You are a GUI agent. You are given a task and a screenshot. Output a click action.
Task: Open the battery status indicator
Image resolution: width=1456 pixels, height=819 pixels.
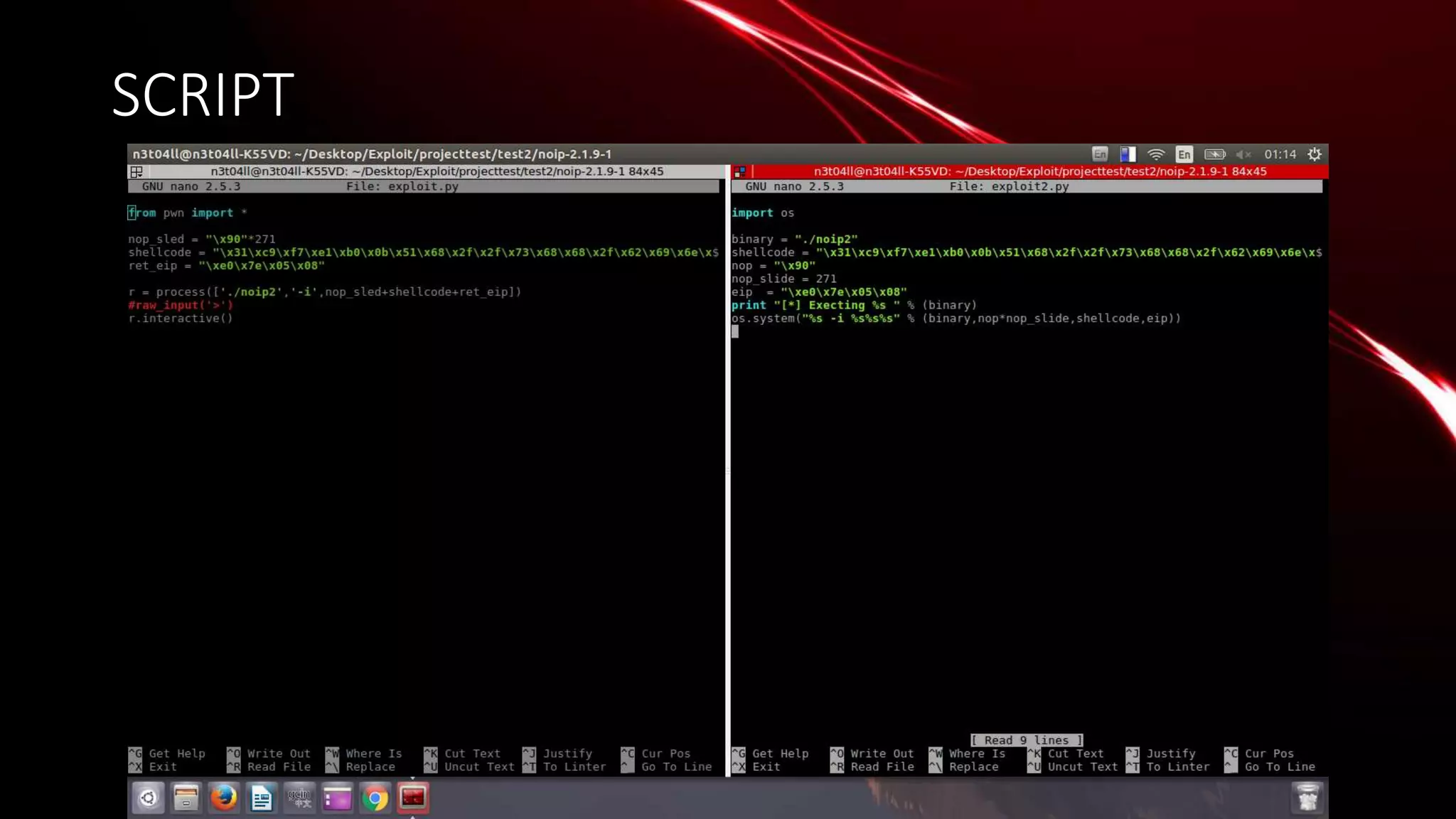coord(1214,154)
